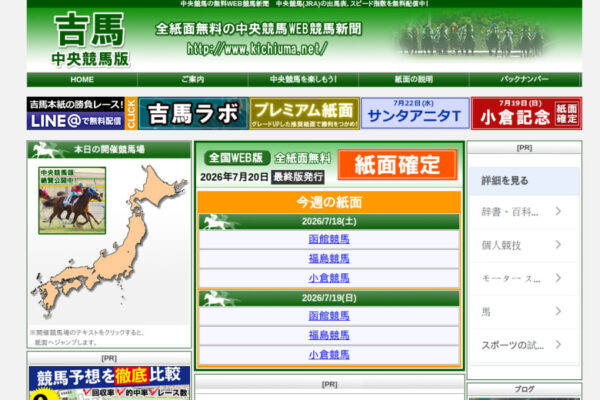This screenshot has height=400, width=600.
Task: Open the 吉馬ラボ banner
Action: (x=193, y=114)
